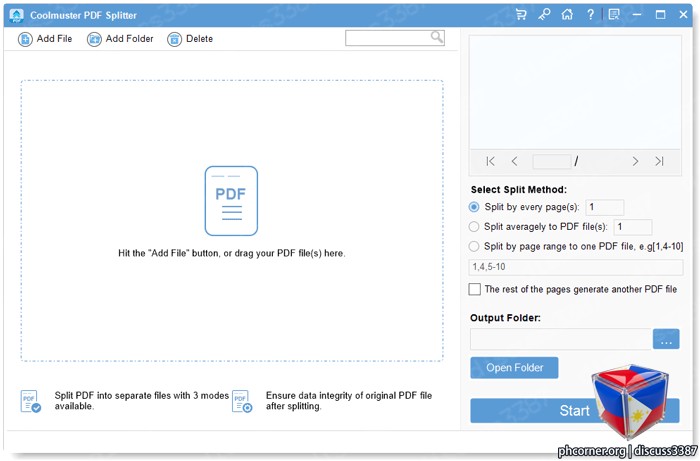
Task: Go to first preview page
Action: [x=490, y=161]
